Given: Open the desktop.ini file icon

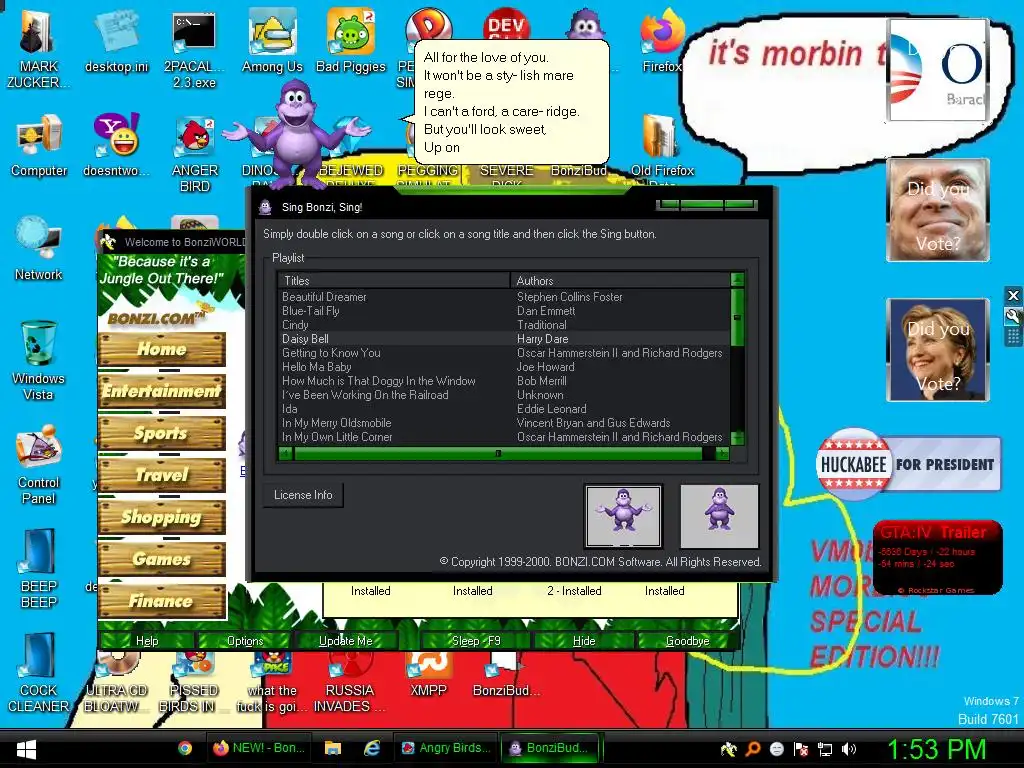Looking at the screenshot, I should click(x=116, y=42).
